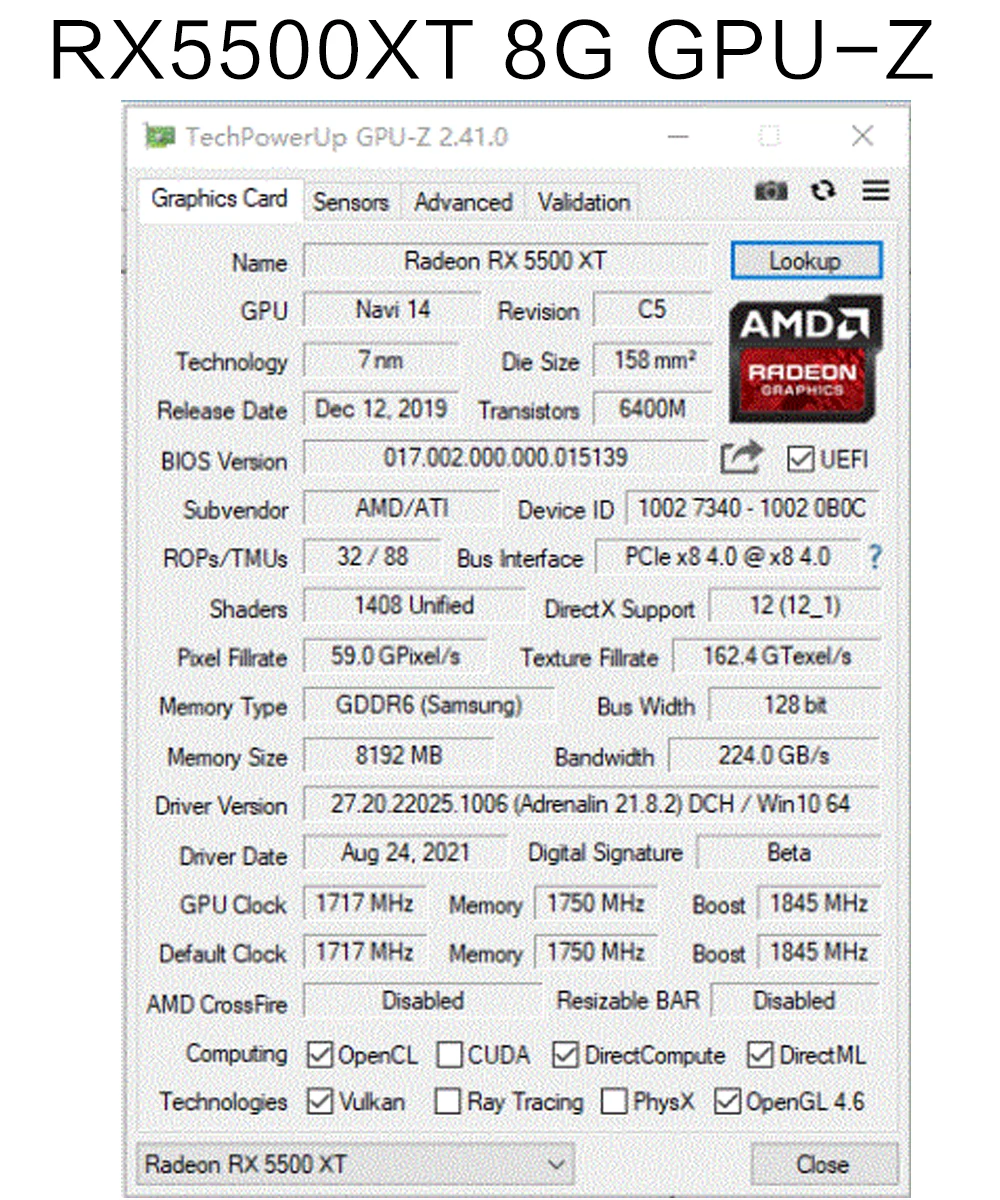Open the hamburger menu icon

875,191
